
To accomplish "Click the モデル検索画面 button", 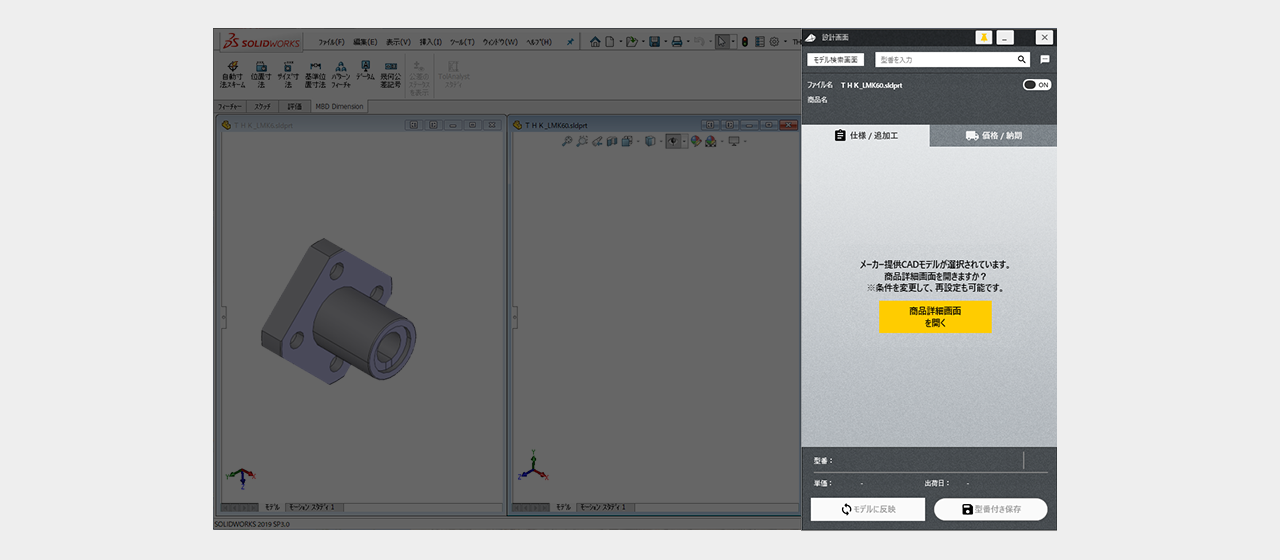I will [x=836, y=60].
